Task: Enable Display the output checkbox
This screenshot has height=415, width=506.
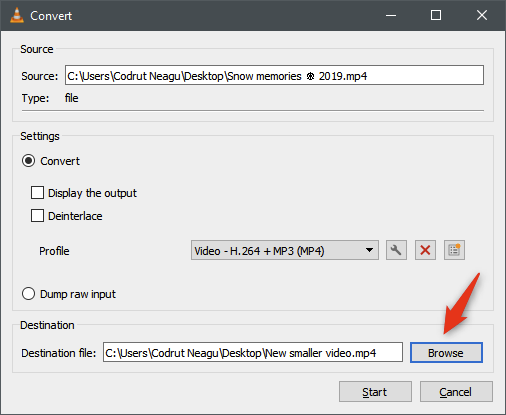Action: [x=37, y=193]
